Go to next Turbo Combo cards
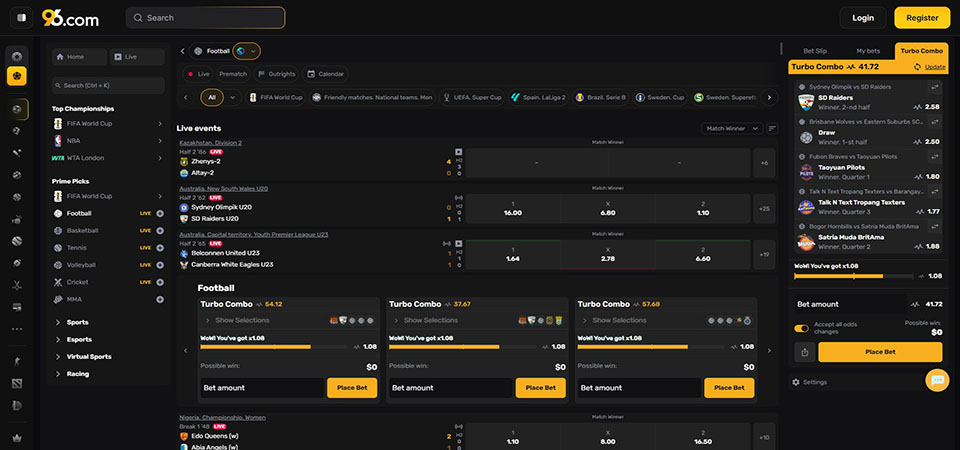The height and width of the screenshot is (450, 960). pos(770,351)
